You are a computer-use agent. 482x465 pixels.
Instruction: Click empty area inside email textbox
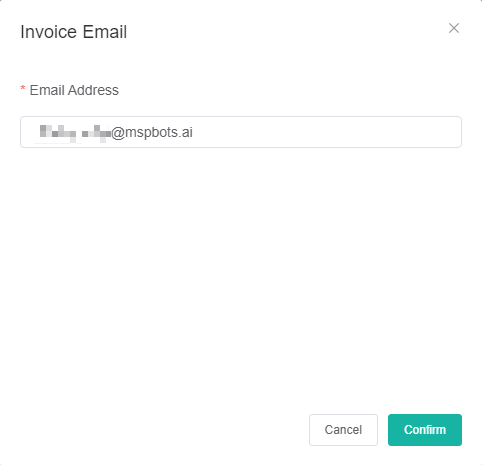click(x=327, y=132)
